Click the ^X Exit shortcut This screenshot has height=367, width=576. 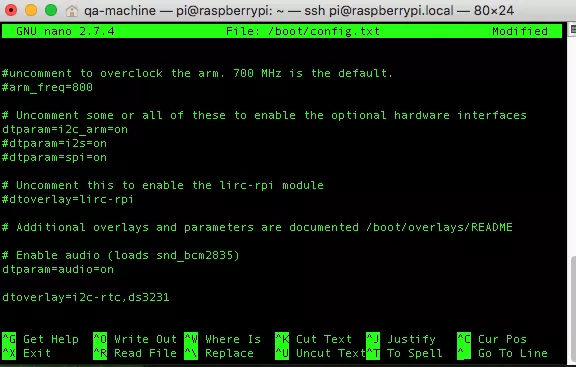pos(26,353)
